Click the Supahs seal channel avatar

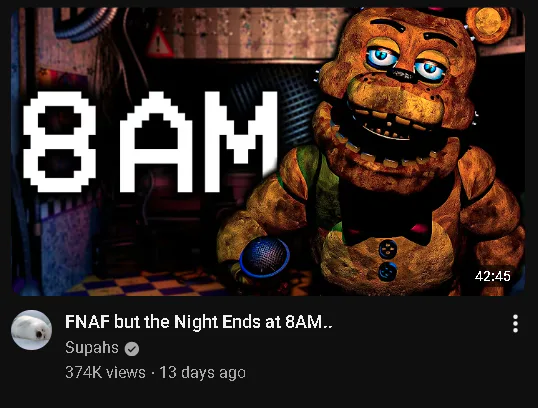[x=32, y=330]
